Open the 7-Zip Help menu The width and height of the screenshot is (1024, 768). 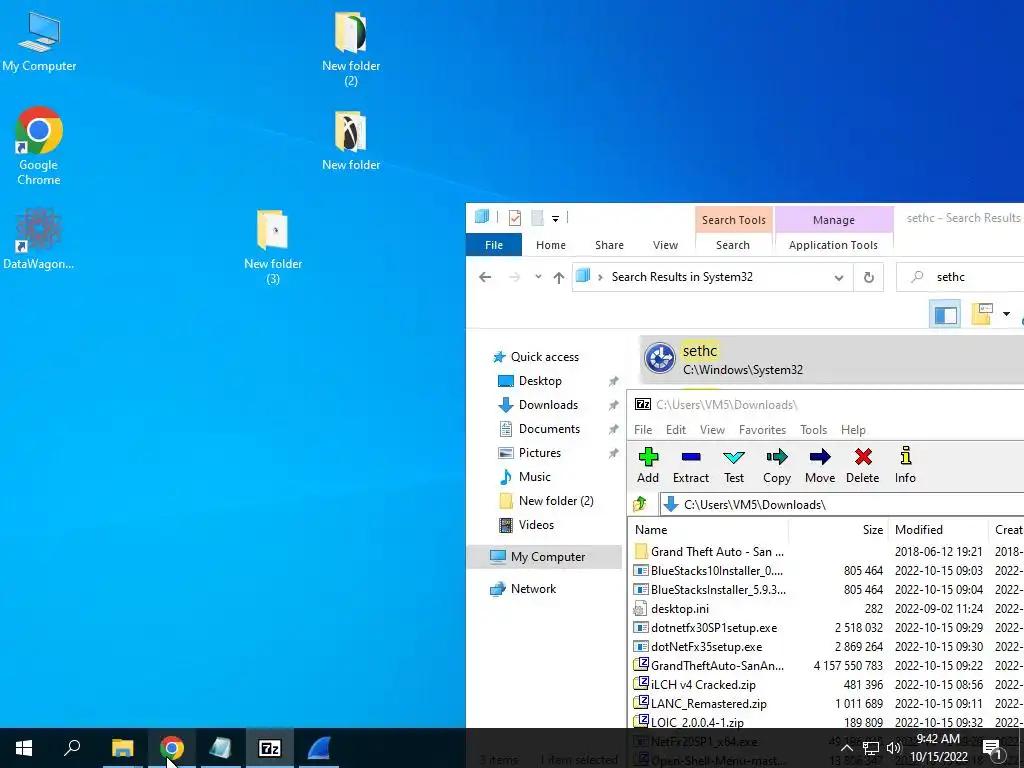pos(853,430)
